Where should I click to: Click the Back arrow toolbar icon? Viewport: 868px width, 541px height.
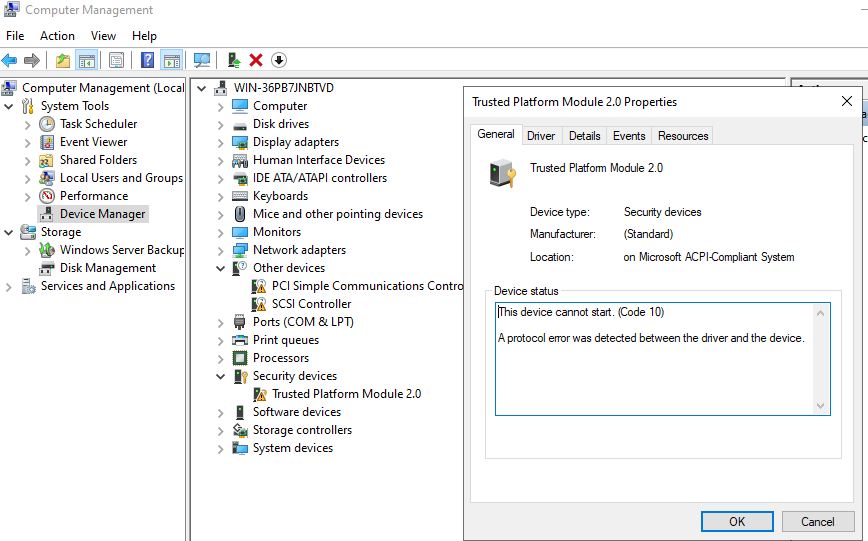pyautogui.click(x=10, y=60)
